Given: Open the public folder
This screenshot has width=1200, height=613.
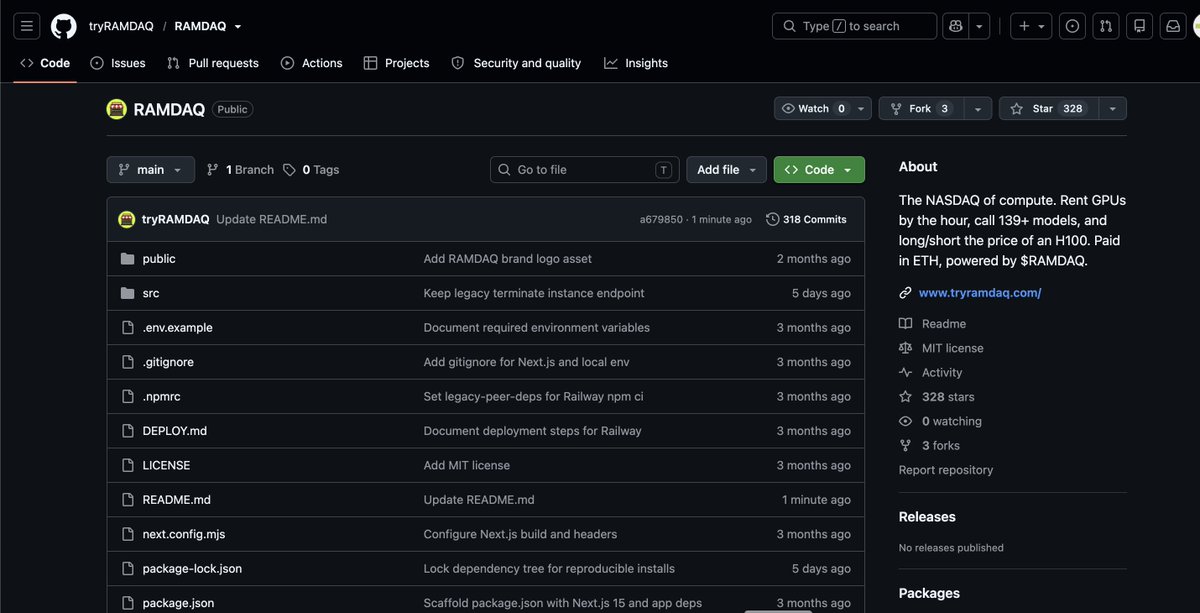Looking at the screenshot, I should click(x=159, y=258).
